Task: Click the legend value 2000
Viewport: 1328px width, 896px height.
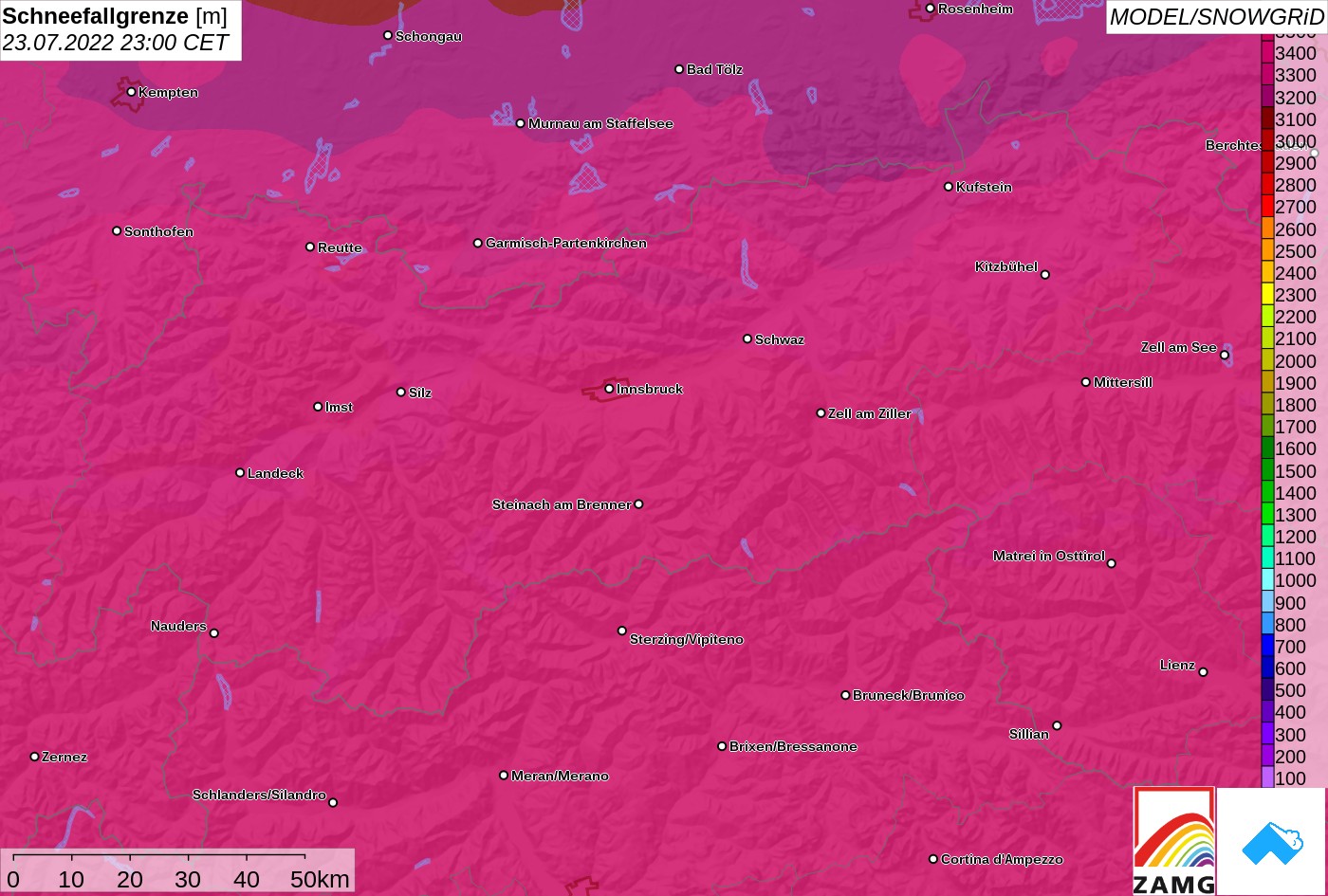Action: click(x=1296, y=361)
